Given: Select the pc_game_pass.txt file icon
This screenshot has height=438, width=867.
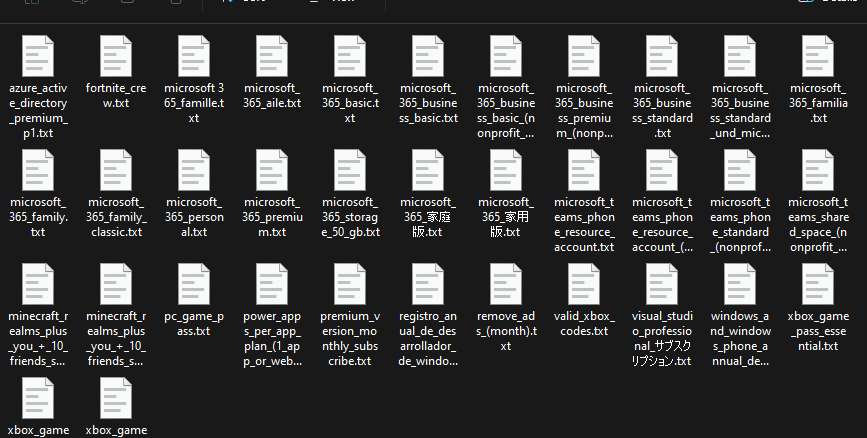Looking at the screenshot, I should coord(194,284).
